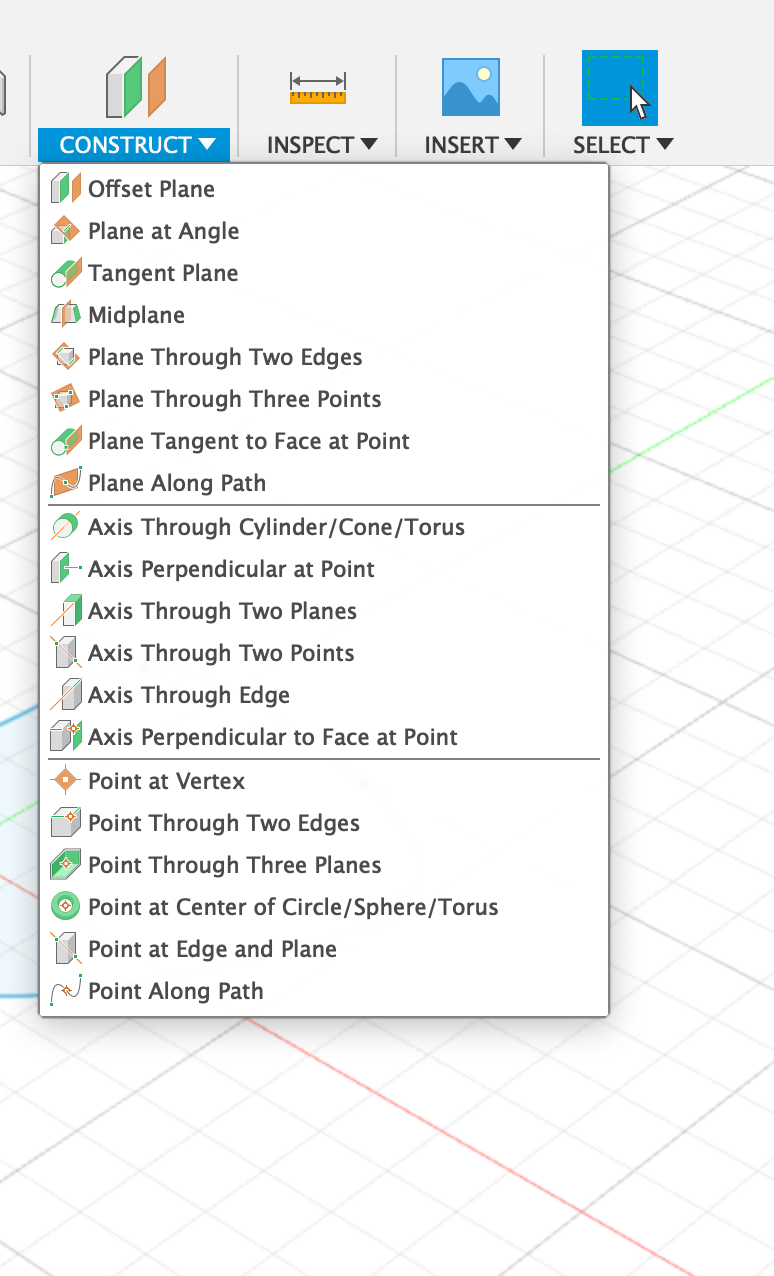
Task: Click Point at Edge and Plane icon
Action: [65, 948]
